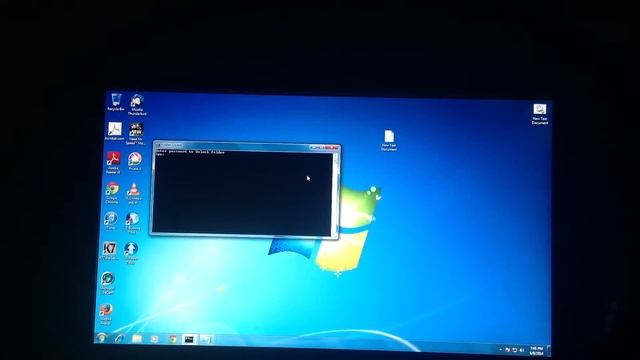The image size is (640, 360).
Task: Launch the Mozilla Firefox desktop shortcut
Action: (x=105, y=313)
